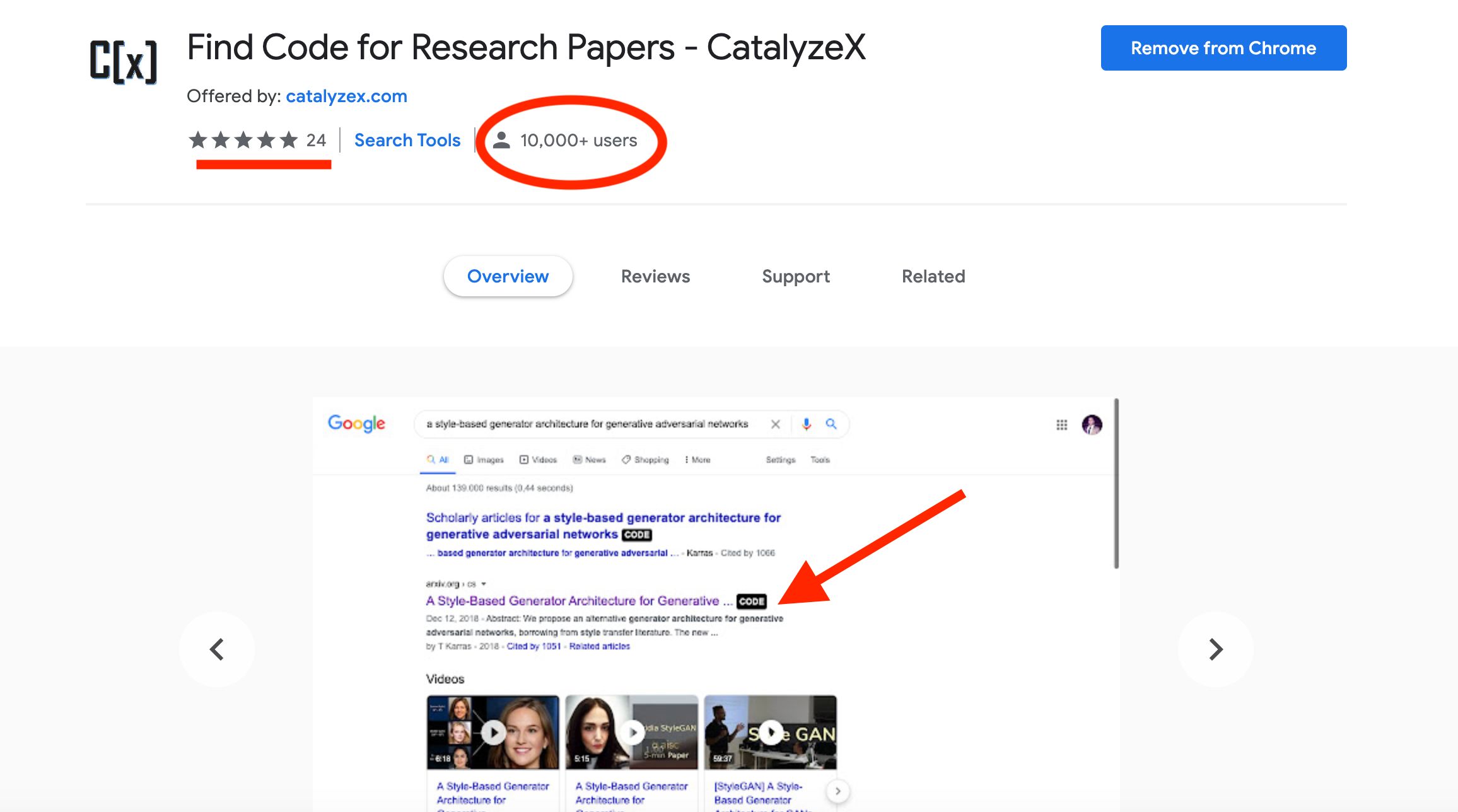This screenshot has width=1458, height=812.
Task: Click the profile avatar in screenshot
Action: [1092, 424]
